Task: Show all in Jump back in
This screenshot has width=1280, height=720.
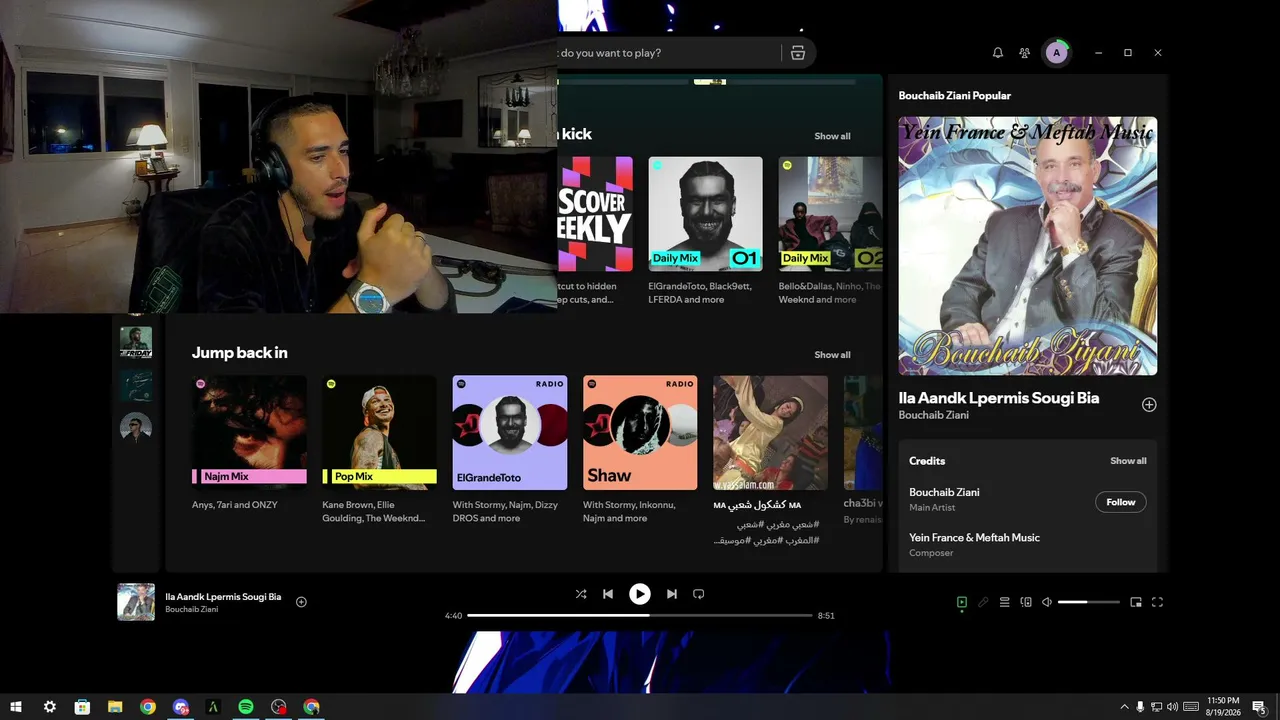Action: [832, 355]
